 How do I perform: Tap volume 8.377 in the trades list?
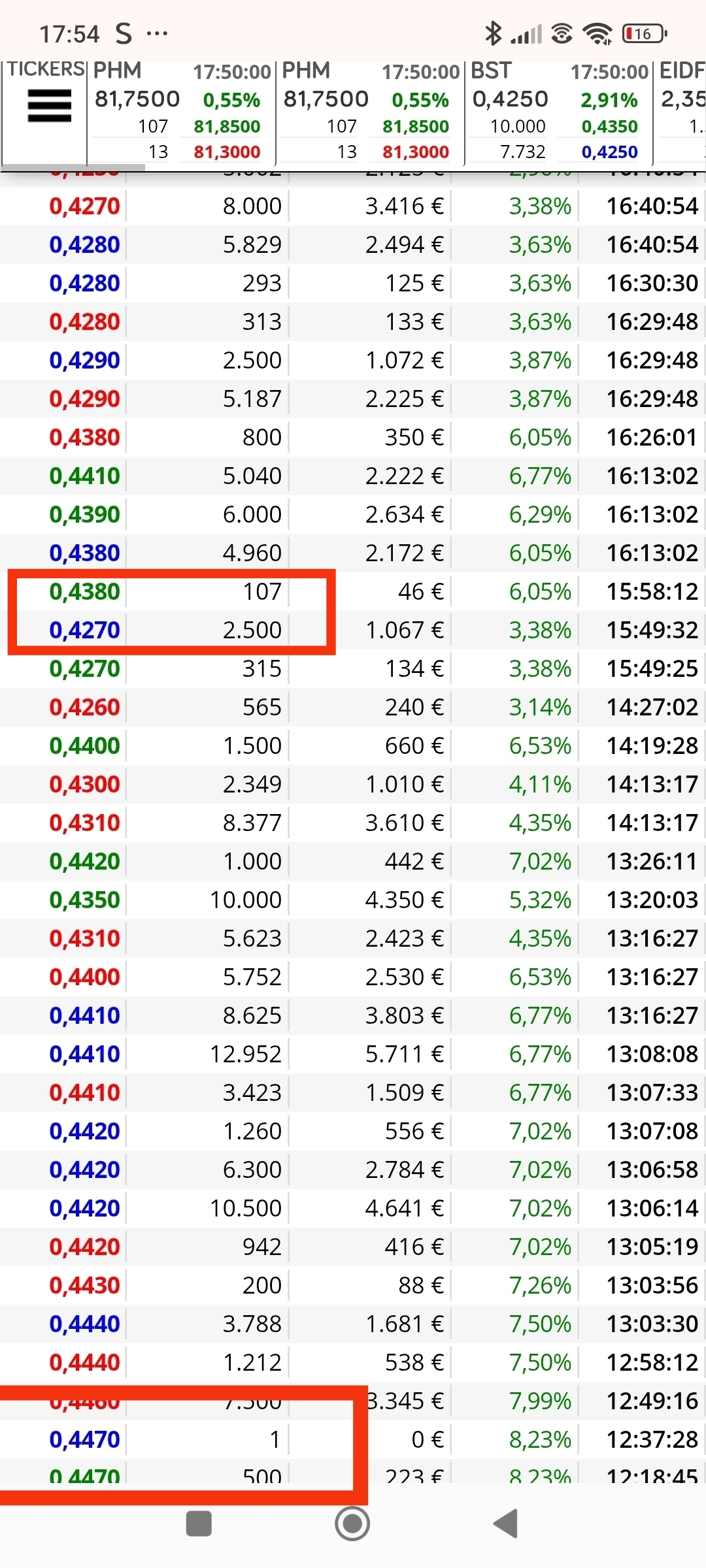pyautogui.click(x=252, y=823)
